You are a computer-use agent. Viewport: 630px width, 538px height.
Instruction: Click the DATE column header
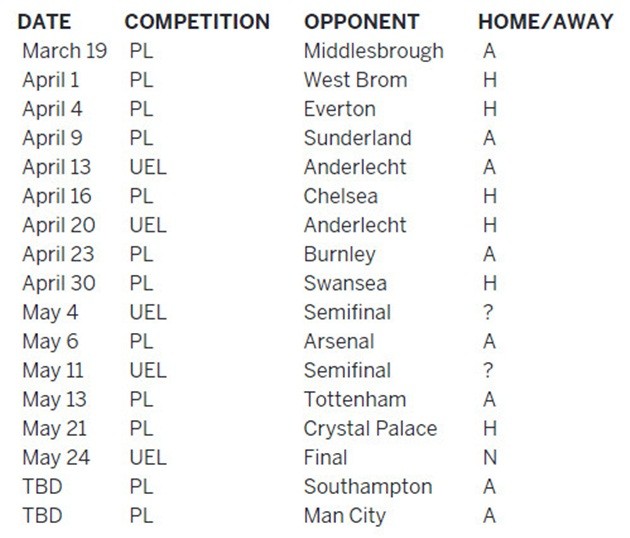point(44,22)
